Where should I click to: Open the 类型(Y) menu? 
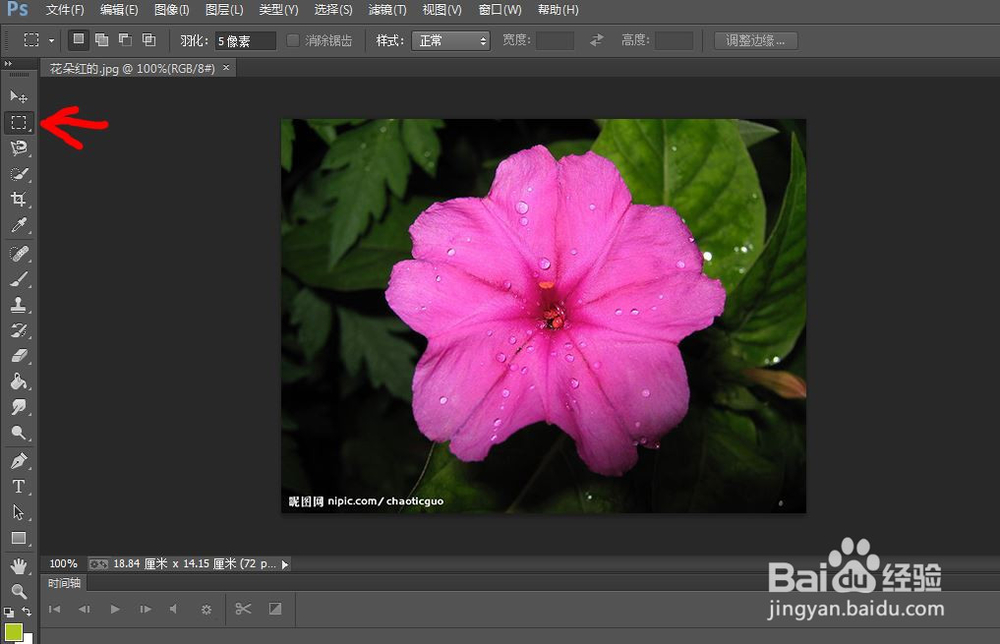click(x=279, y=10)
